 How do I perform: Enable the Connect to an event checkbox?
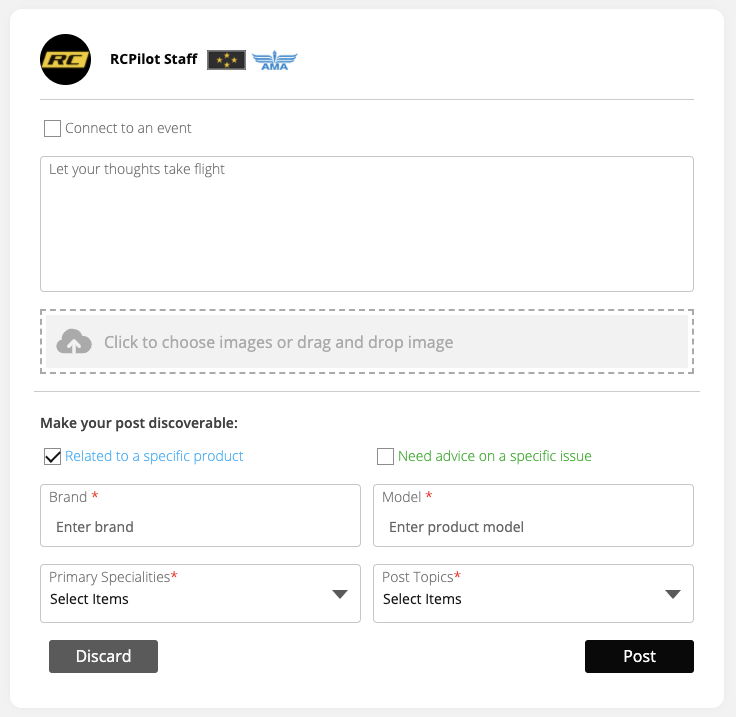click(x=53, y=128)
